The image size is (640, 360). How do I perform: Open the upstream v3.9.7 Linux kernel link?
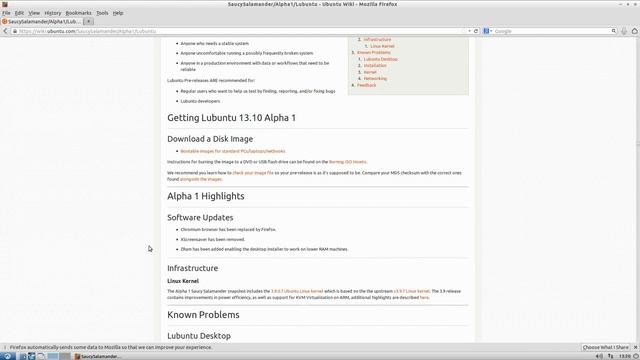[411, 291]
